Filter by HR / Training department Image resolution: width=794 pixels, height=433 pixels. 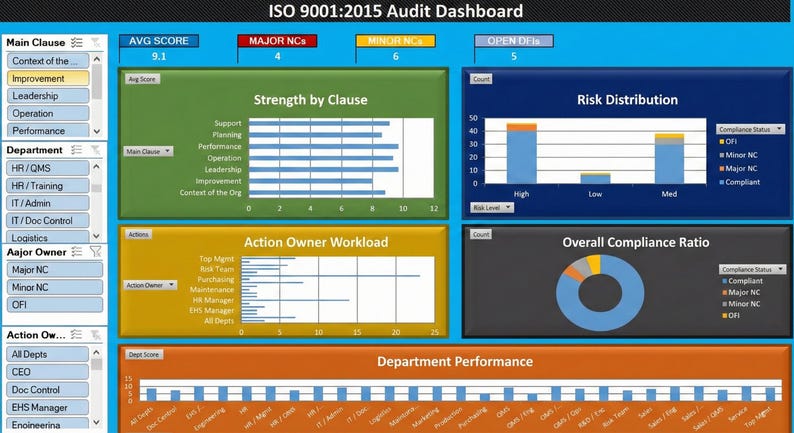tap(48, 186)
